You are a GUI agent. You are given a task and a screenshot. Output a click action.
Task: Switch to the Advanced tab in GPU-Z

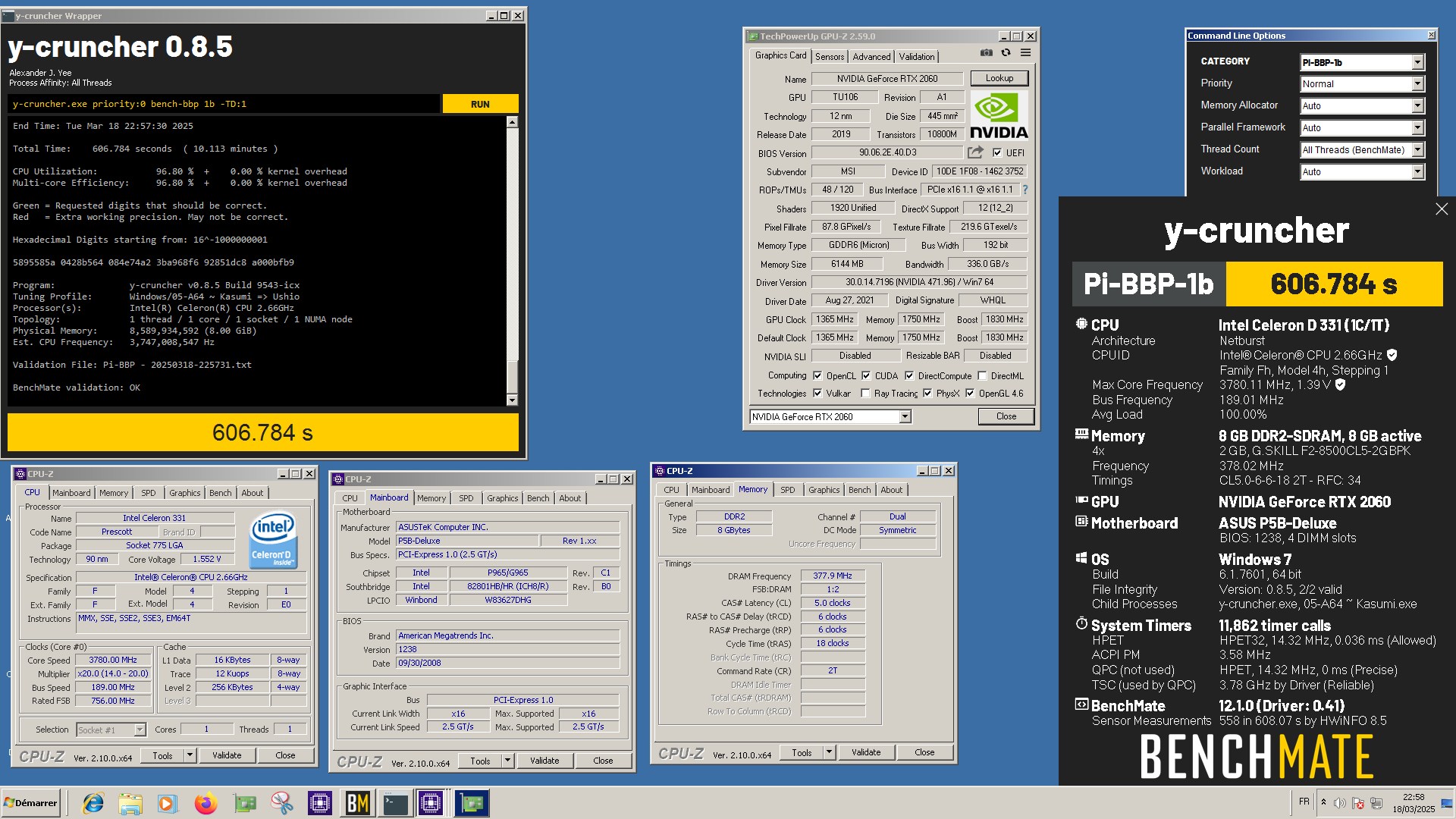[871, 57]
